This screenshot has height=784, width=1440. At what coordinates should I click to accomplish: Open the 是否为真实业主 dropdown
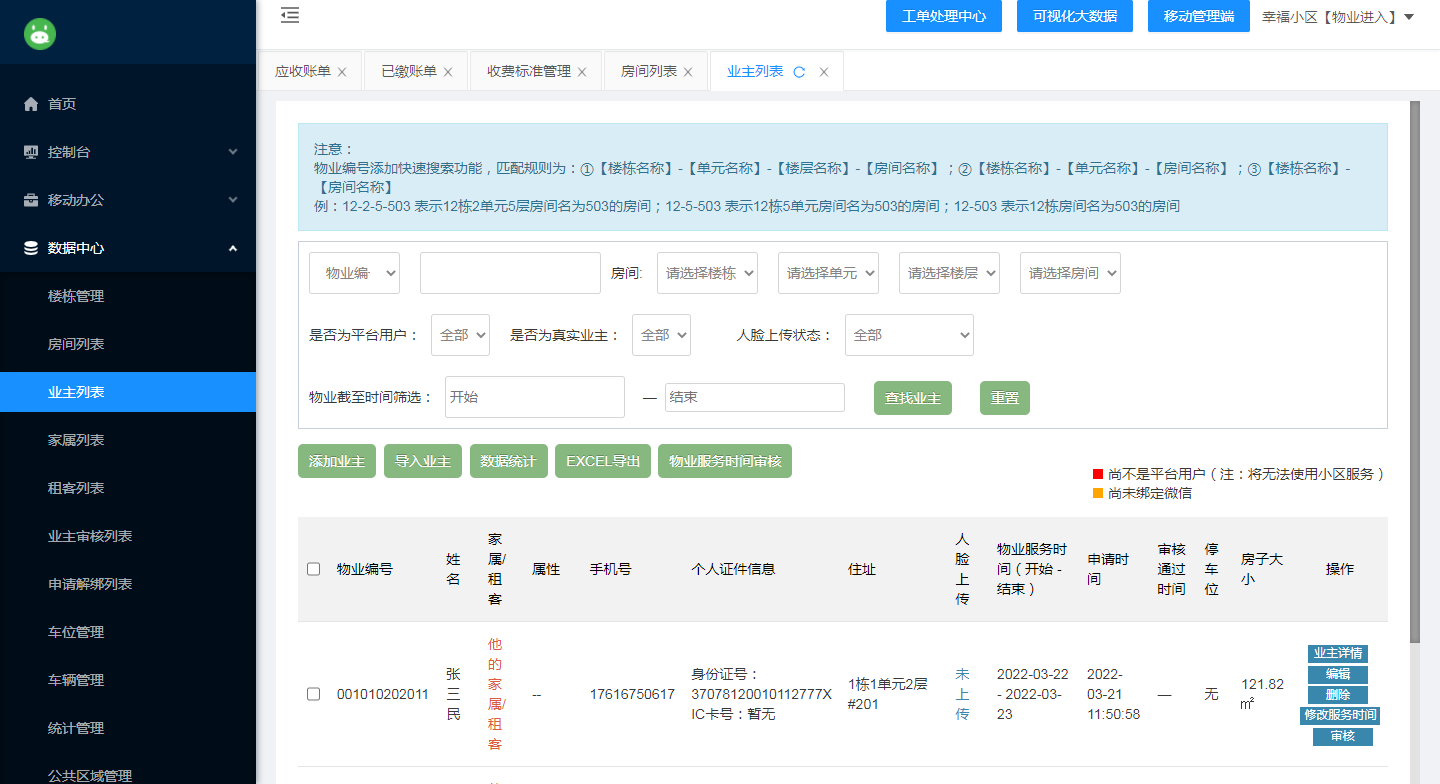[661, 335]
